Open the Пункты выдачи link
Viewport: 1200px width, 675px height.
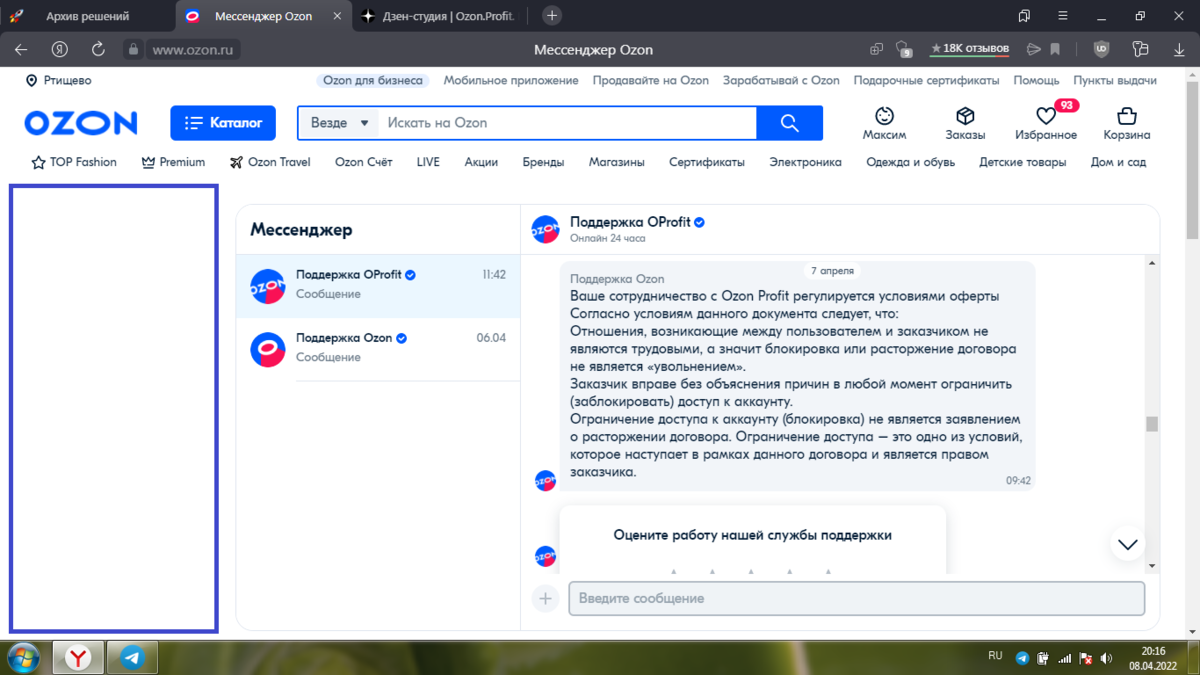[x=1115, y=81]
